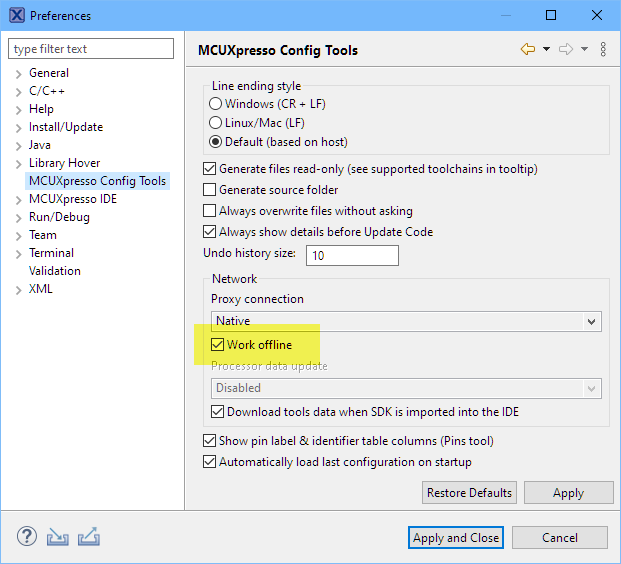
Task: Click the export preferences icon
Action: point(89,537)
